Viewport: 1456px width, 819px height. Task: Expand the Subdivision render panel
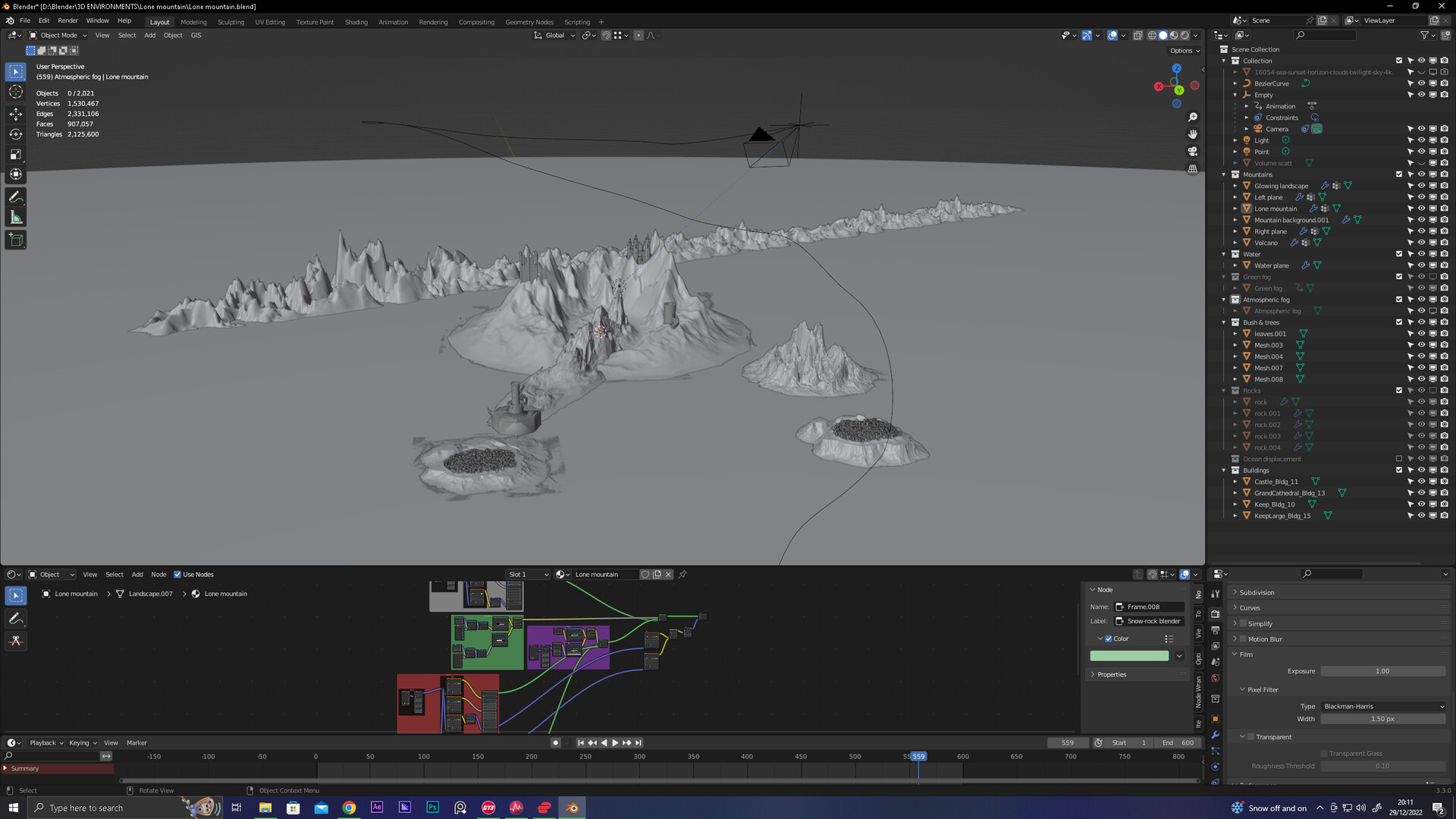click(x=1257, y=592)
